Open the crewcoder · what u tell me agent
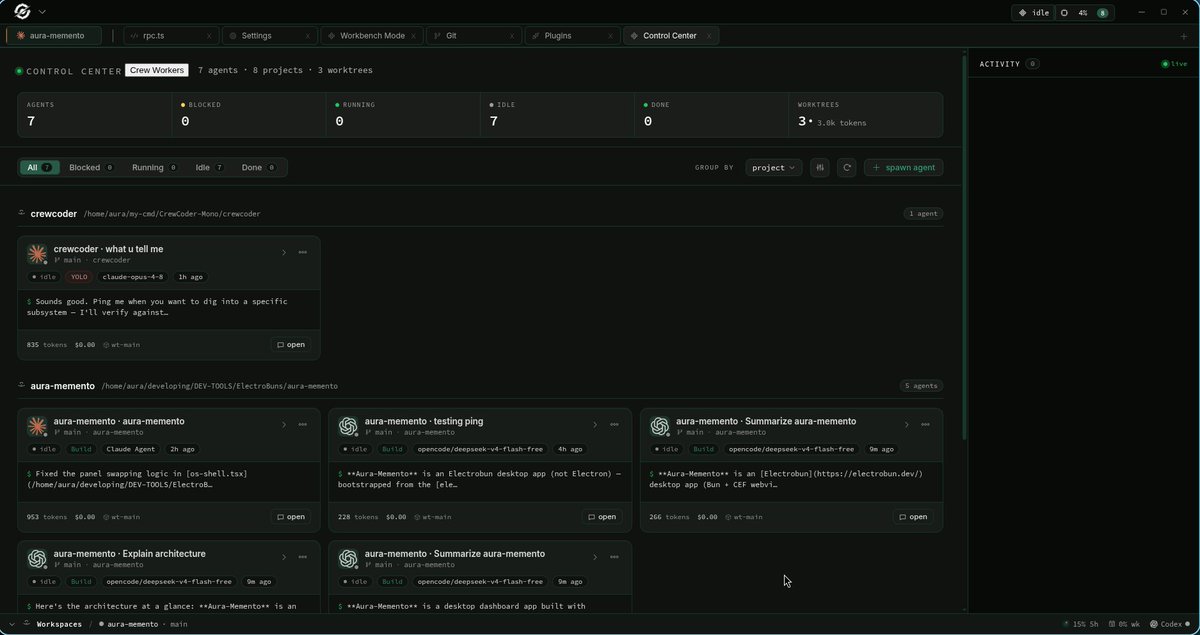 point(291,344)
